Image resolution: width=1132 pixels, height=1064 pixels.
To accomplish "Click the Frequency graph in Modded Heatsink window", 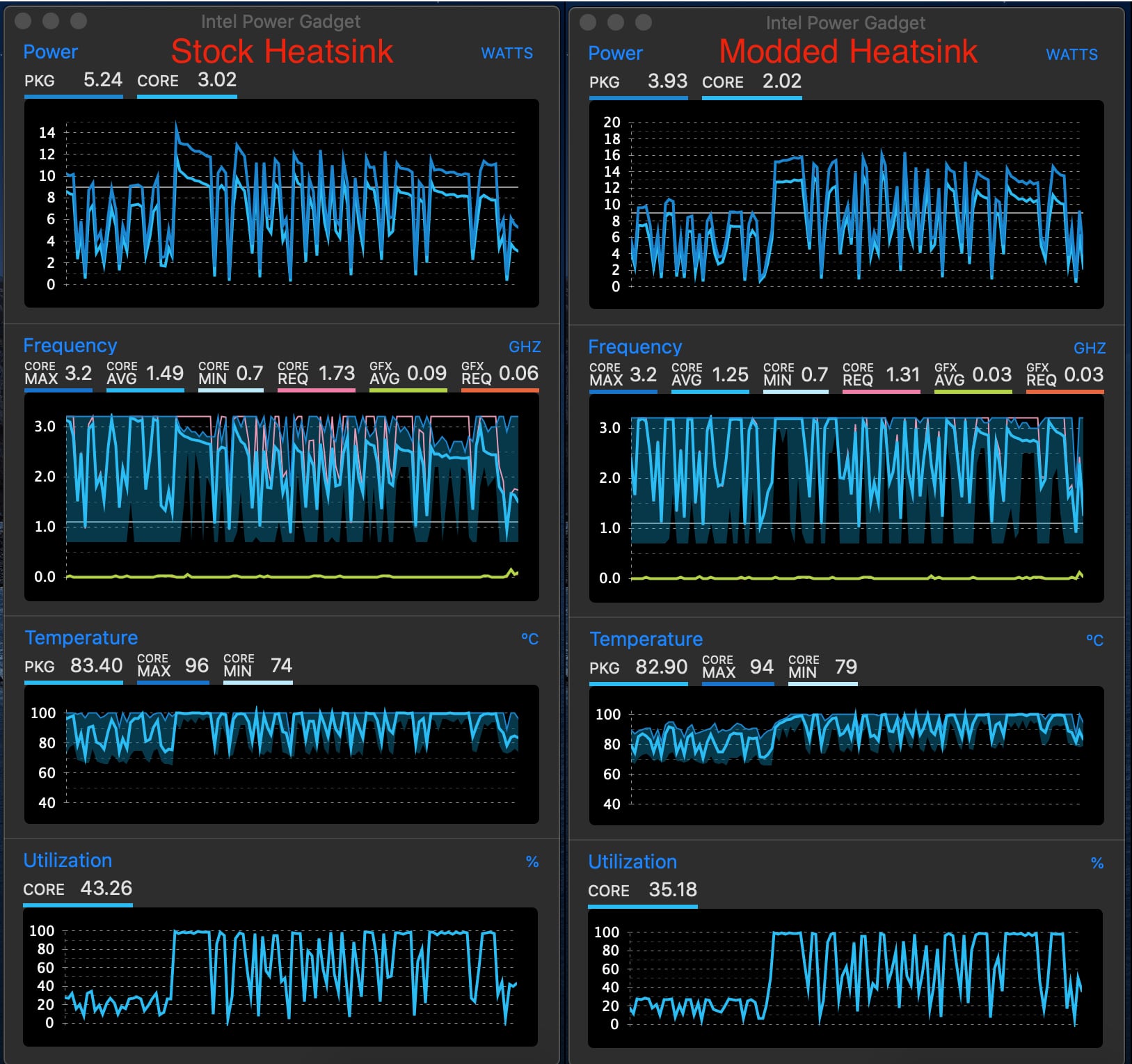I will pyautogui.click(x=847, y=498).
